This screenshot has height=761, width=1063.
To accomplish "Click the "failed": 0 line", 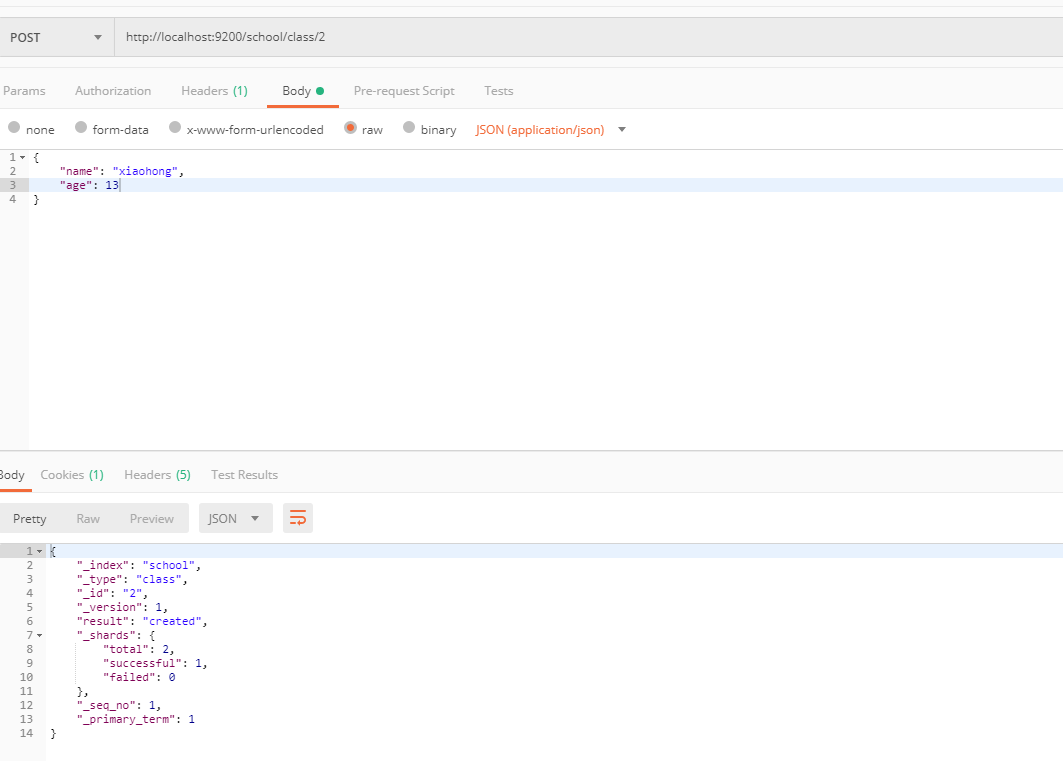I will click(139, 677).
